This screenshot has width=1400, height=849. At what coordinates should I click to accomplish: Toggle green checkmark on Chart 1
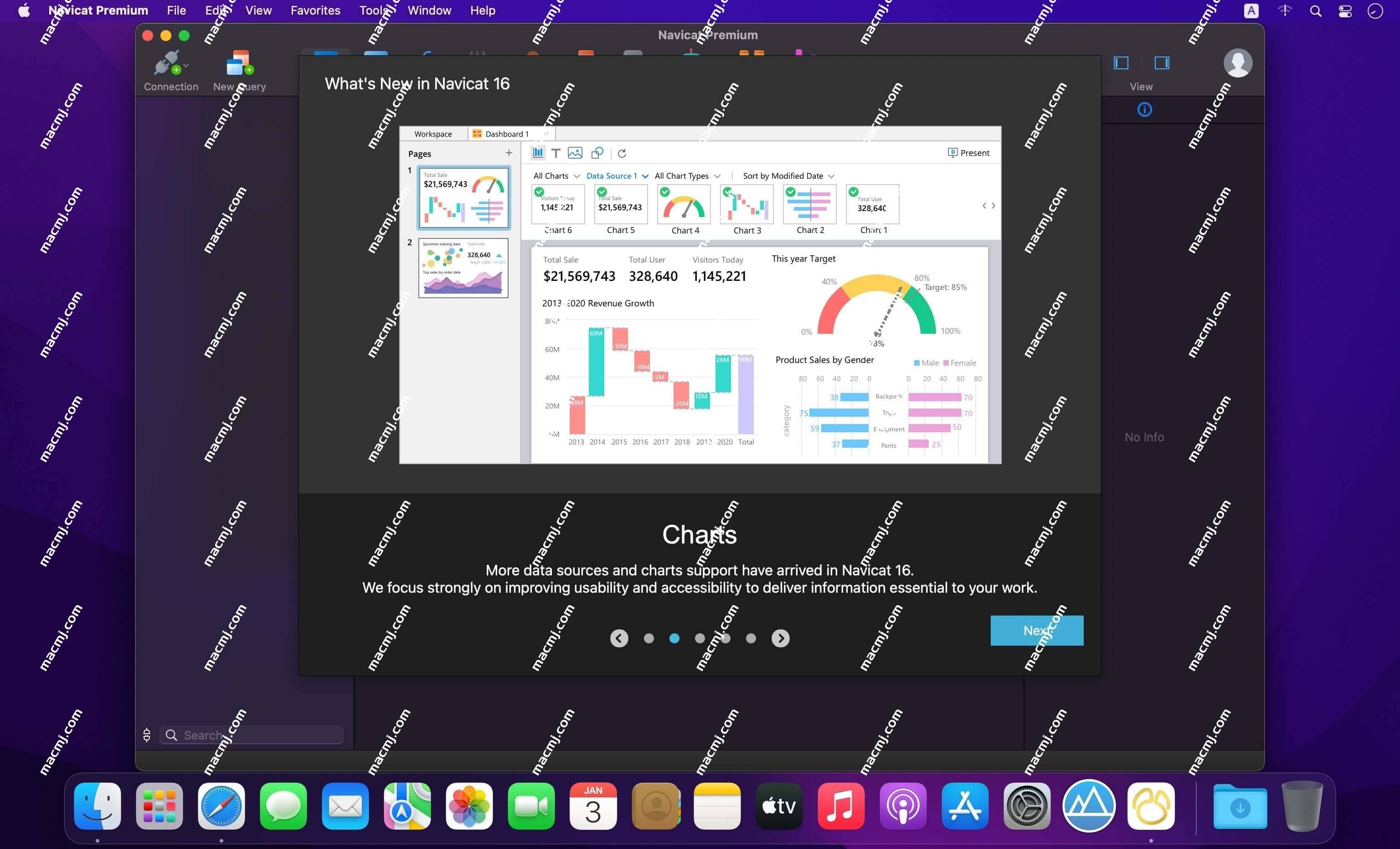pos(855,191)
